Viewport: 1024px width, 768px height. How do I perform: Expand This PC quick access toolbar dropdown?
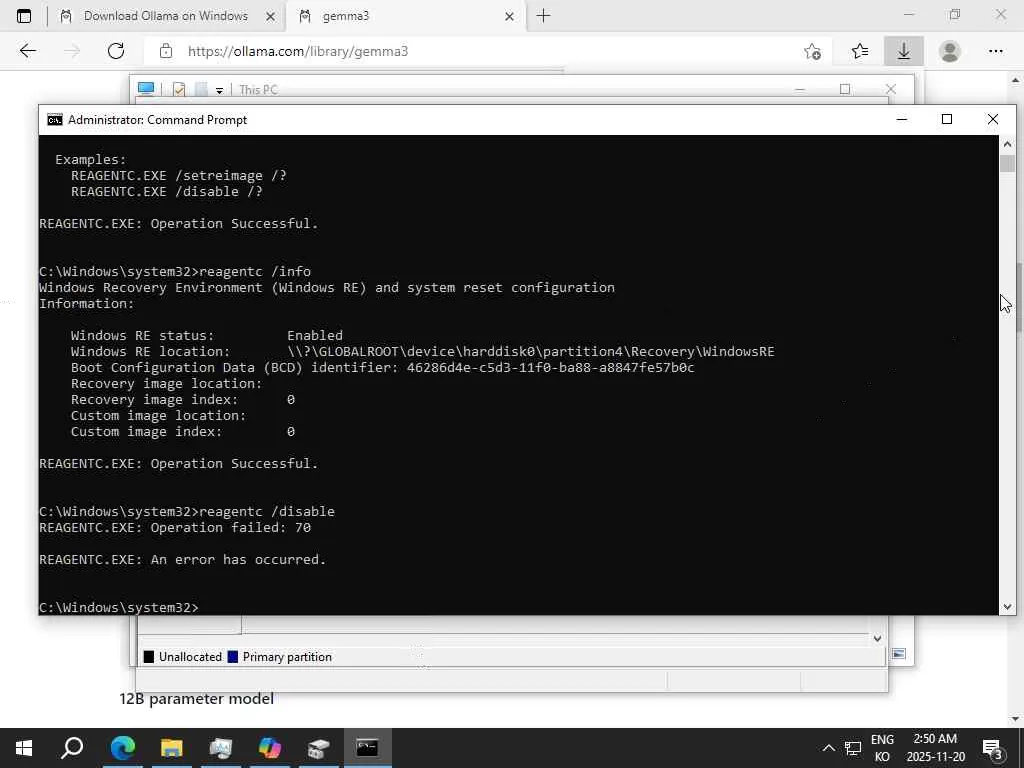click(x=219, y=91)
